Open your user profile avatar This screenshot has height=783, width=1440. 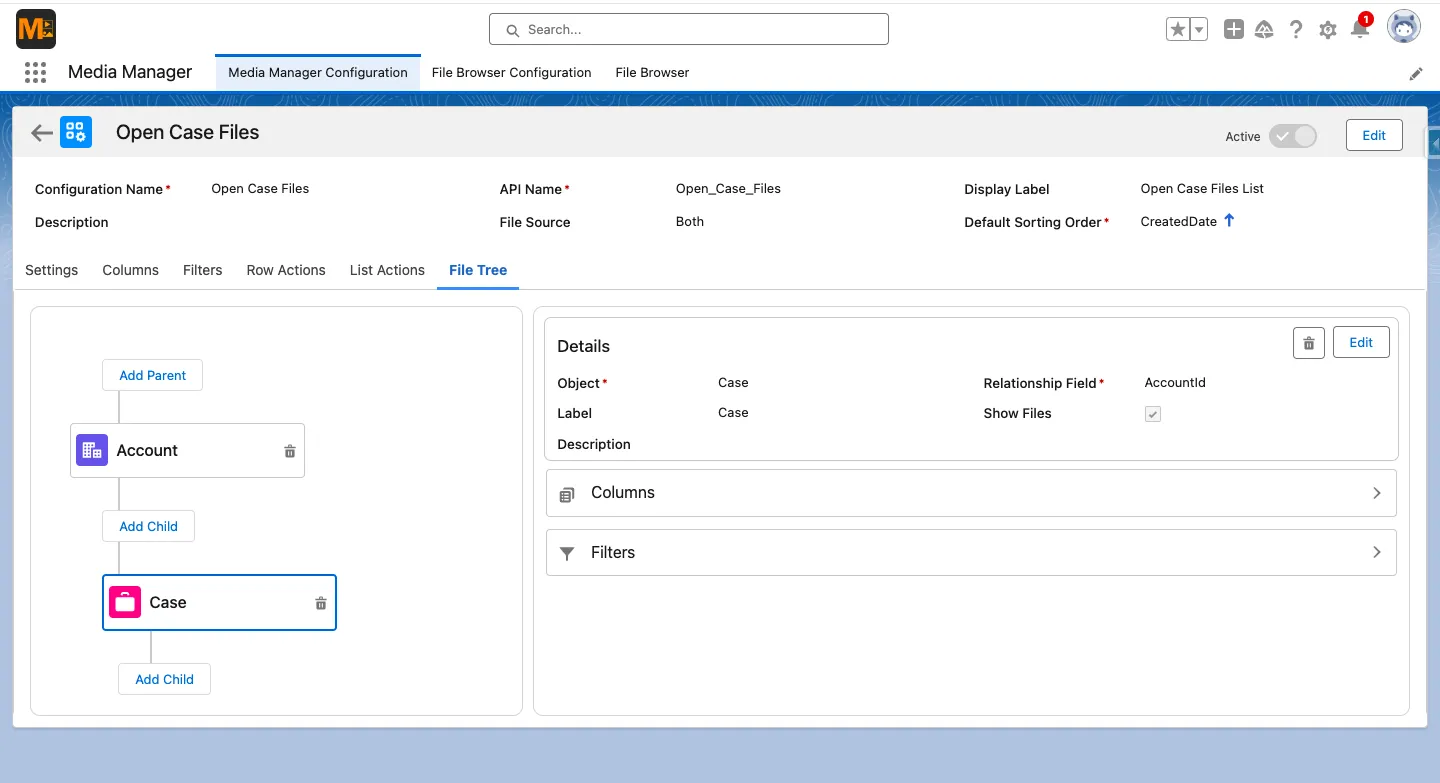[x=1404, y=27]
